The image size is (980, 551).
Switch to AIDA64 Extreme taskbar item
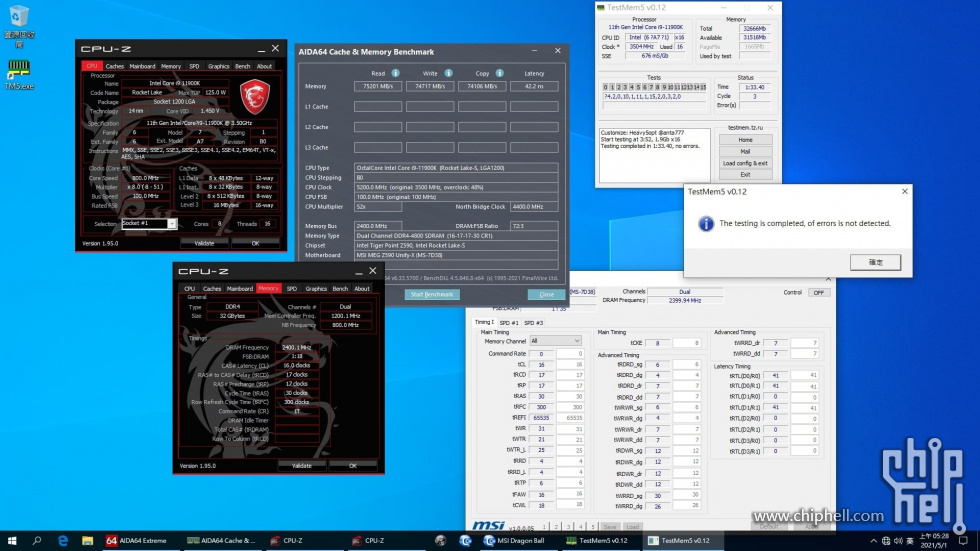(138, 540)
